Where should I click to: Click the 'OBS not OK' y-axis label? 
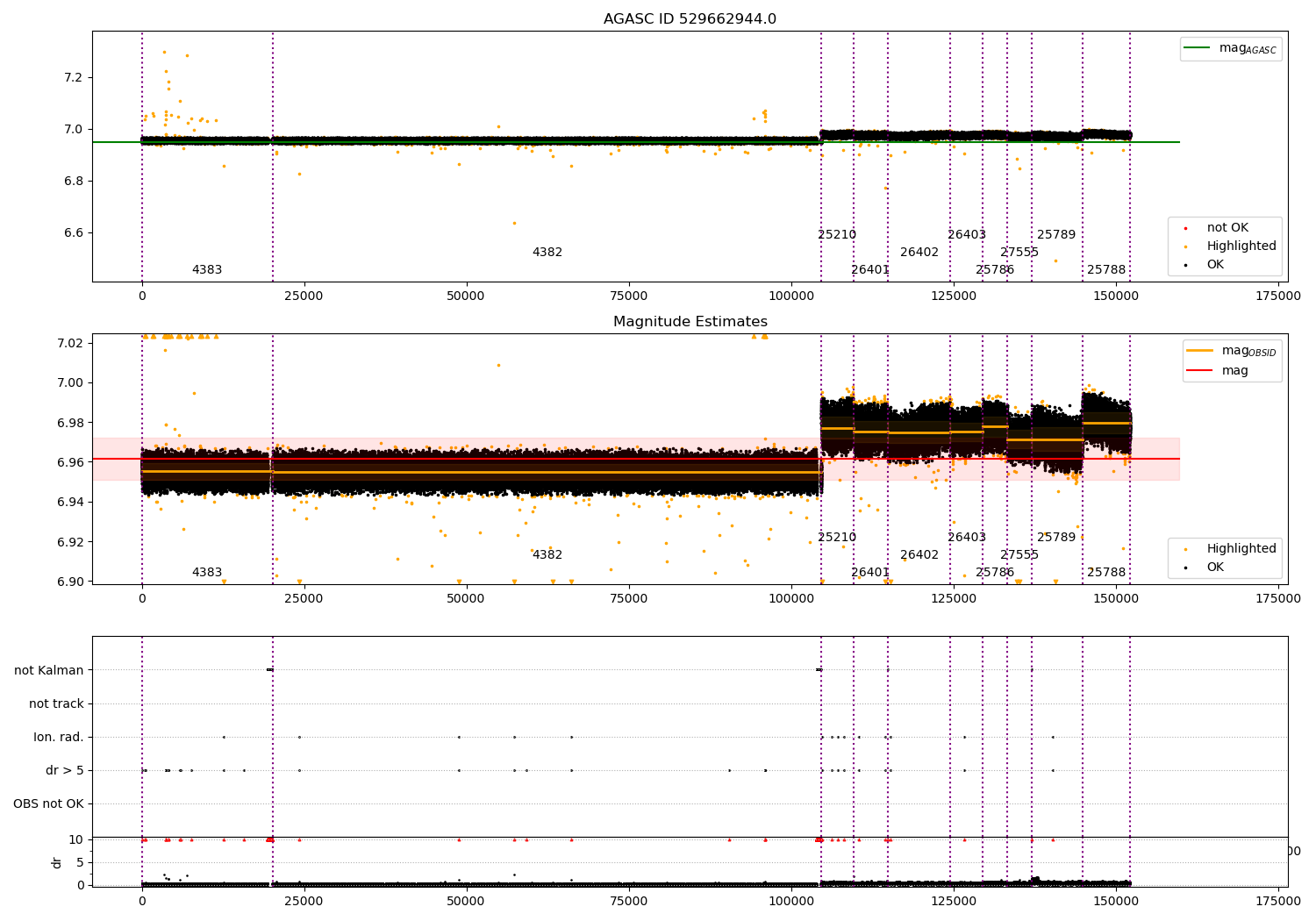[48, 803]
